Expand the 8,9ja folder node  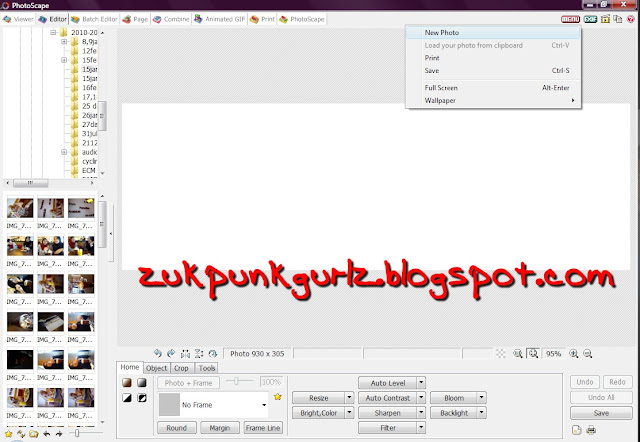(64, 42)
